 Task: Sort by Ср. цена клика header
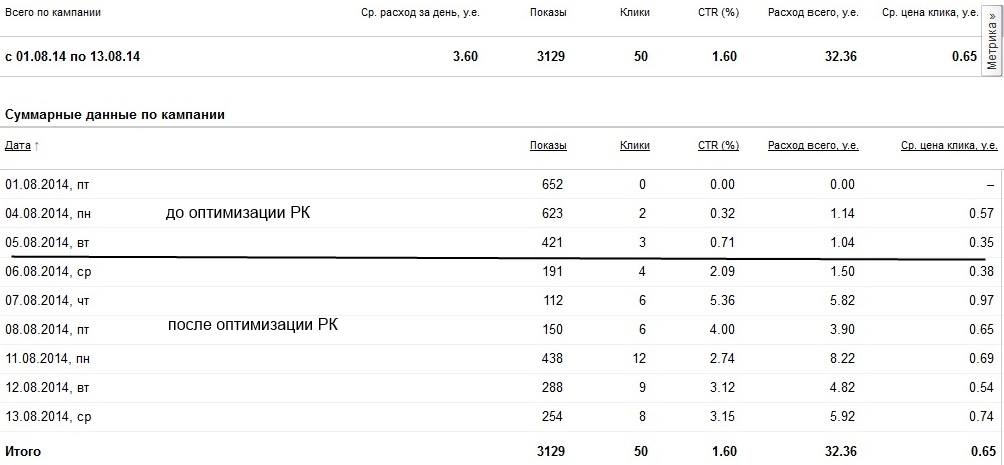pyautogui.click(x=949, y=145)
